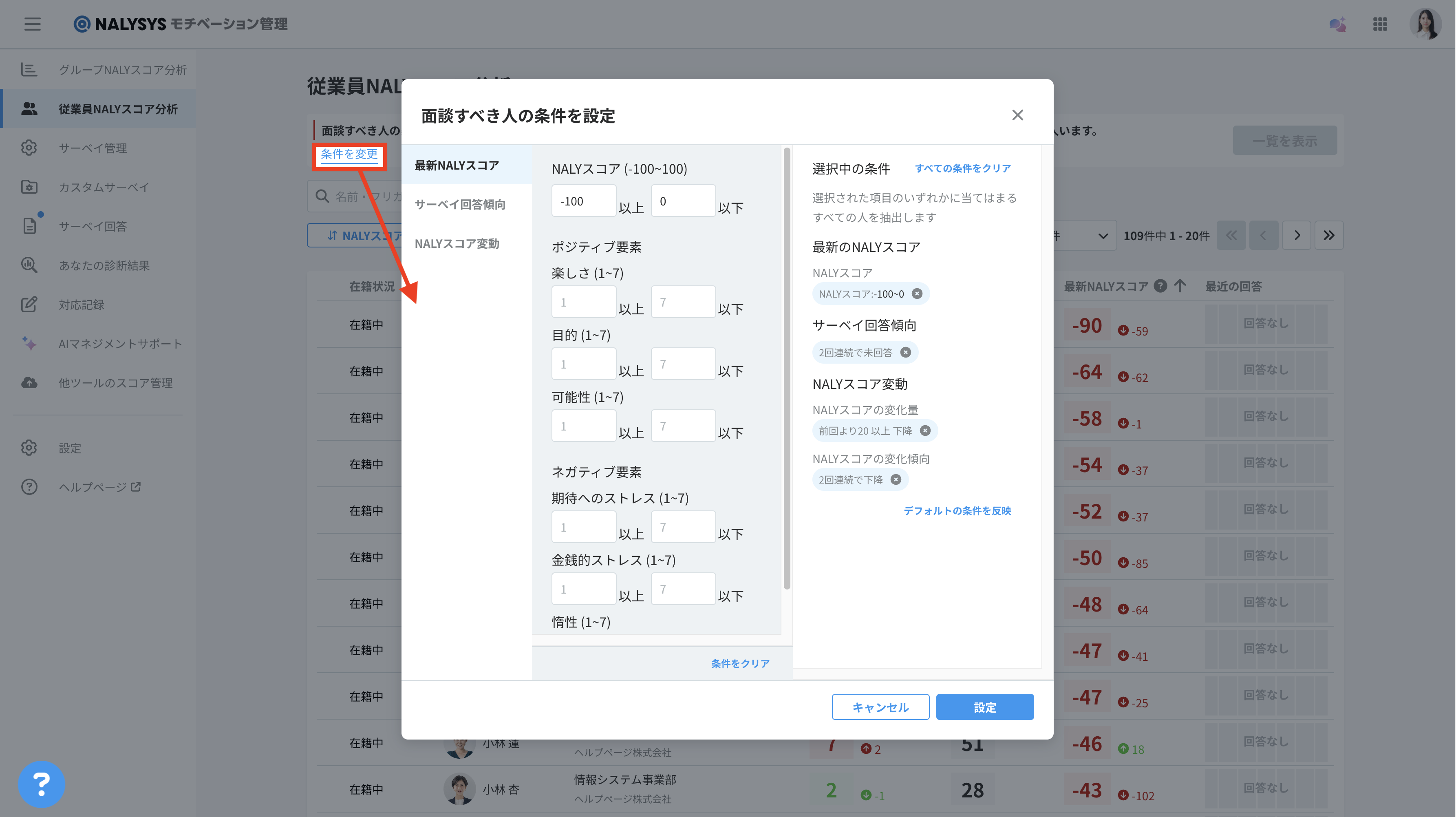Click the AI chat assistant icon in header
The height and width of the screenshot is (817, 1456).
coord(1337,24)
